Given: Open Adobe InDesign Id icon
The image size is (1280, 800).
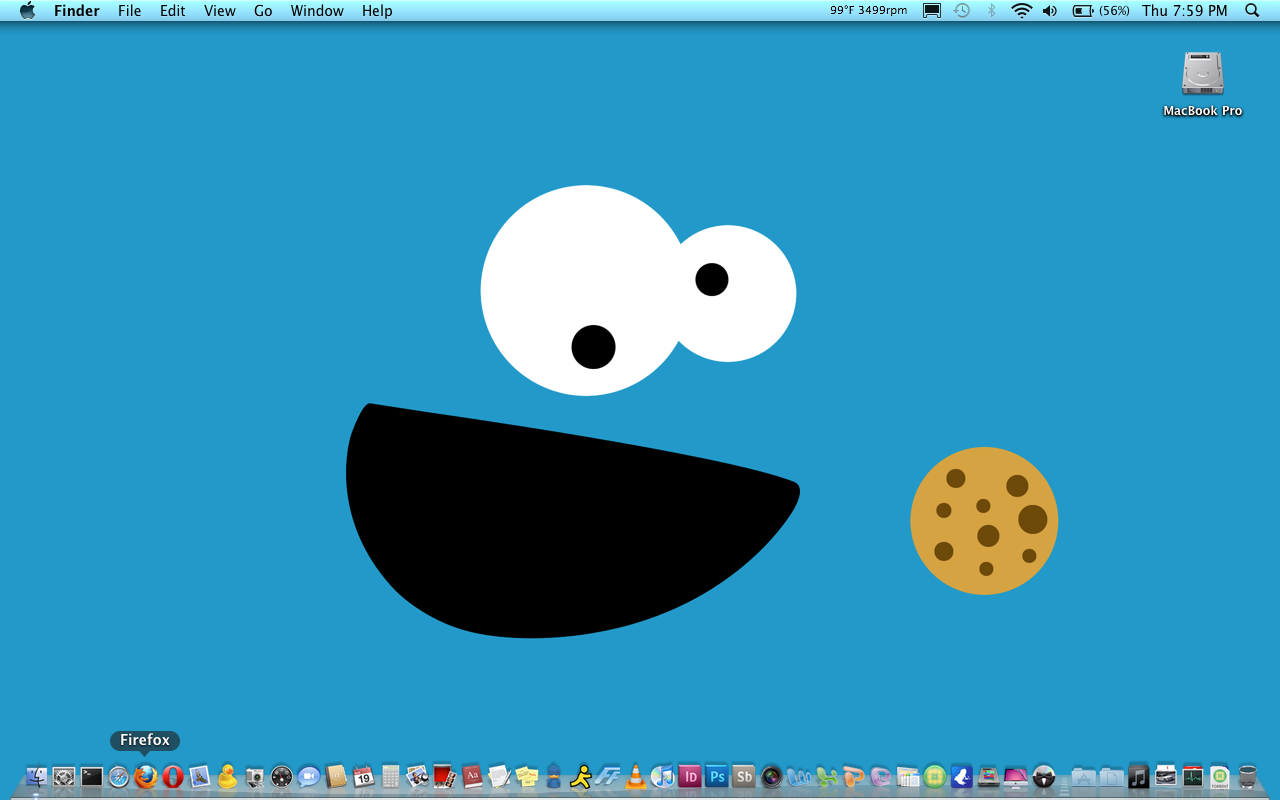Looking at the screenshot, I should 690,777.
